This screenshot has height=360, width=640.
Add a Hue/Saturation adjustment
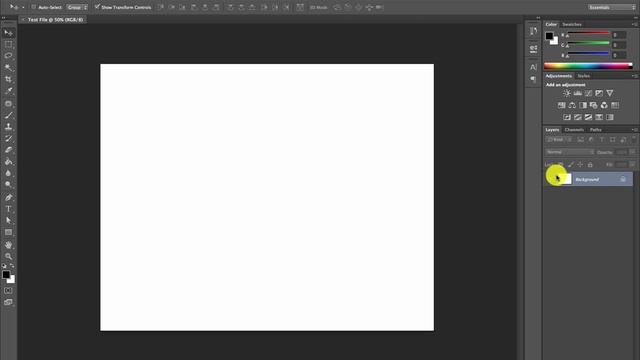click(x=562, y=105)
